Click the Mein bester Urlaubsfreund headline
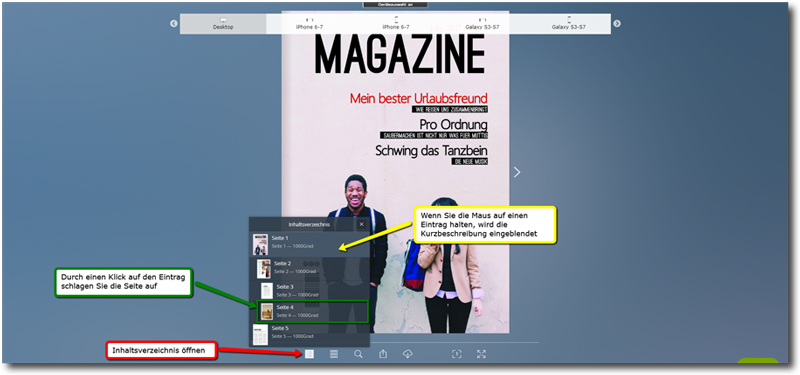The image size is (800, 375). (418, 98)
